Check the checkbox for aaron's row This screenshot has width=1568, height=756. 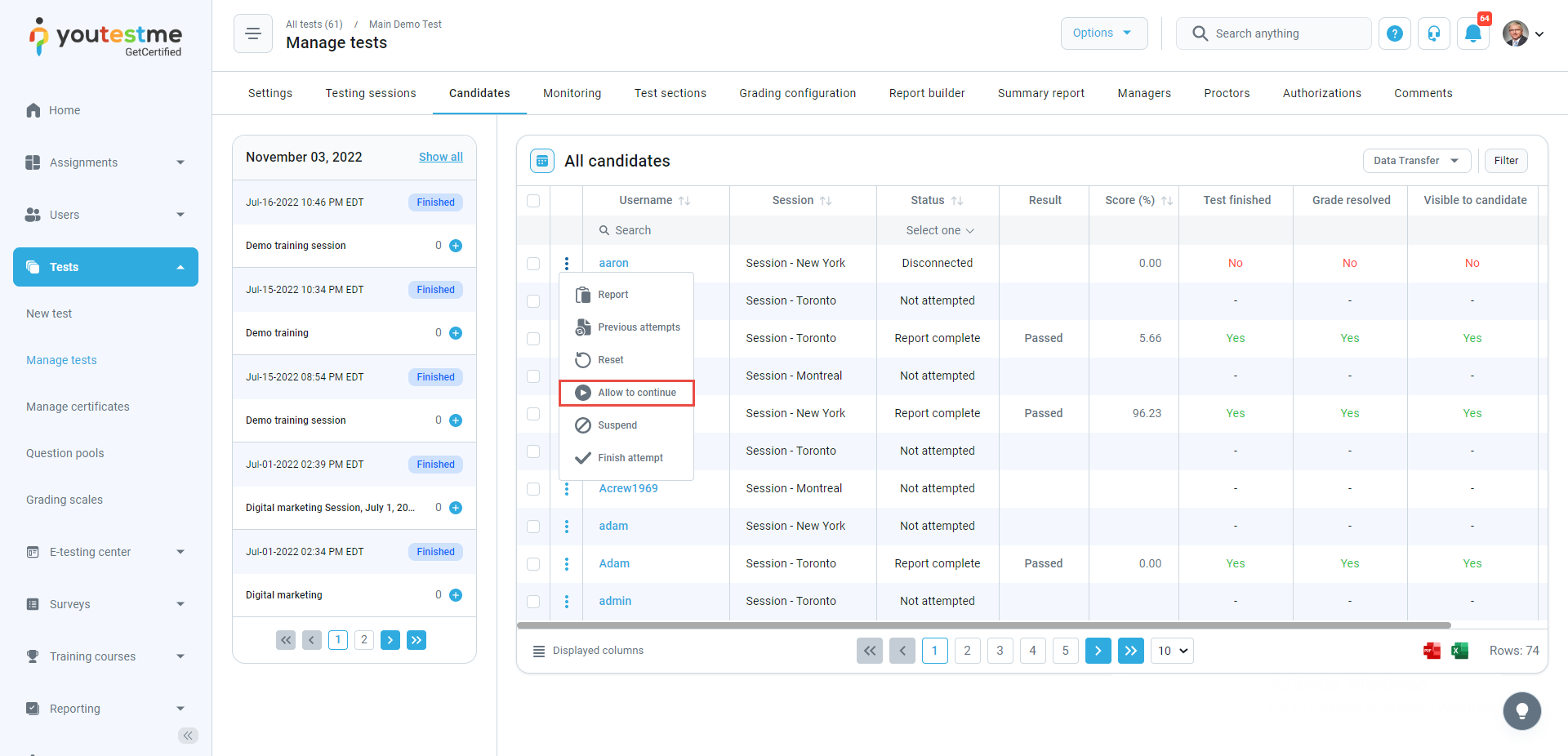tap(533, 264)
